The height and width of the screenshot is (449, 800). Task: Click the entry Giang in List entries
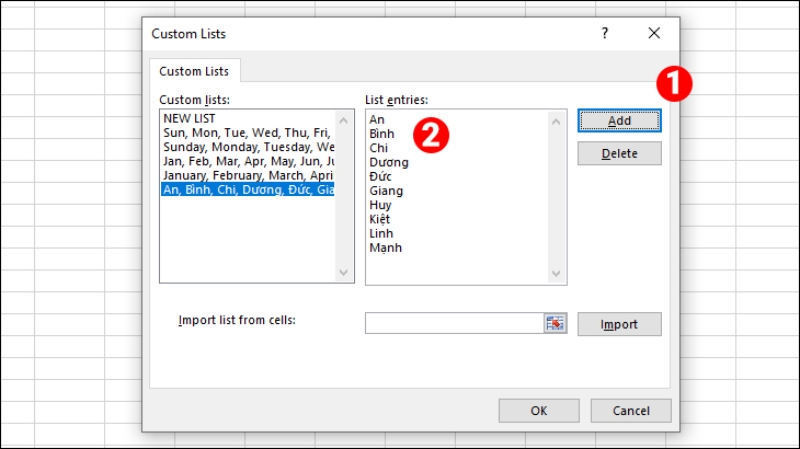386,191
